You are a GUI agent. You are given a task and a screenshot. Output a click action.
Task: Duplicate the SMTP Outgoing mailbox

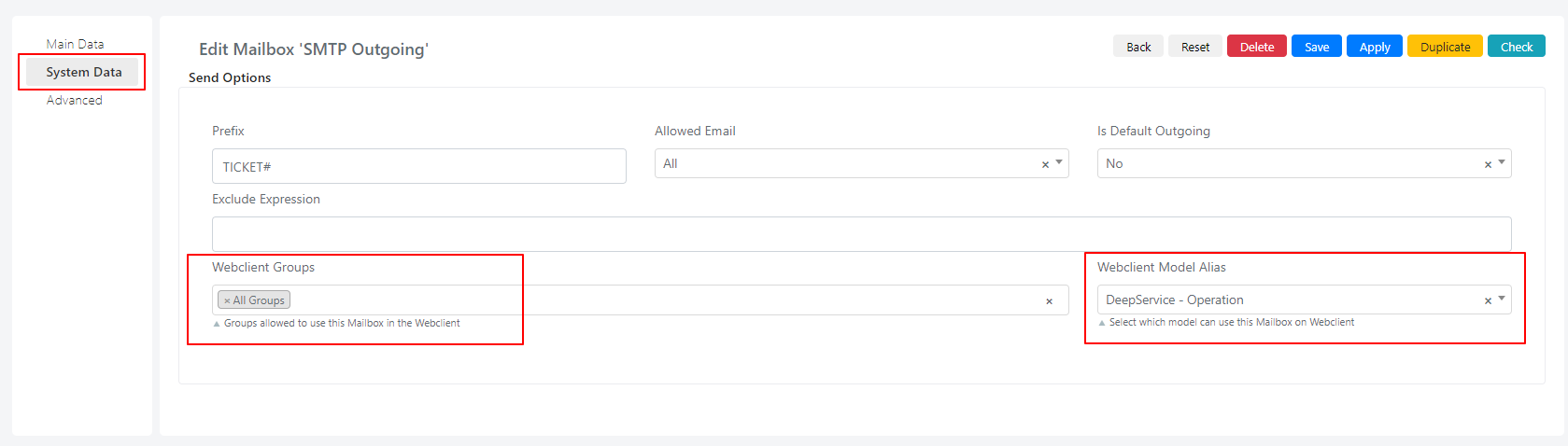click(1445, 47)
